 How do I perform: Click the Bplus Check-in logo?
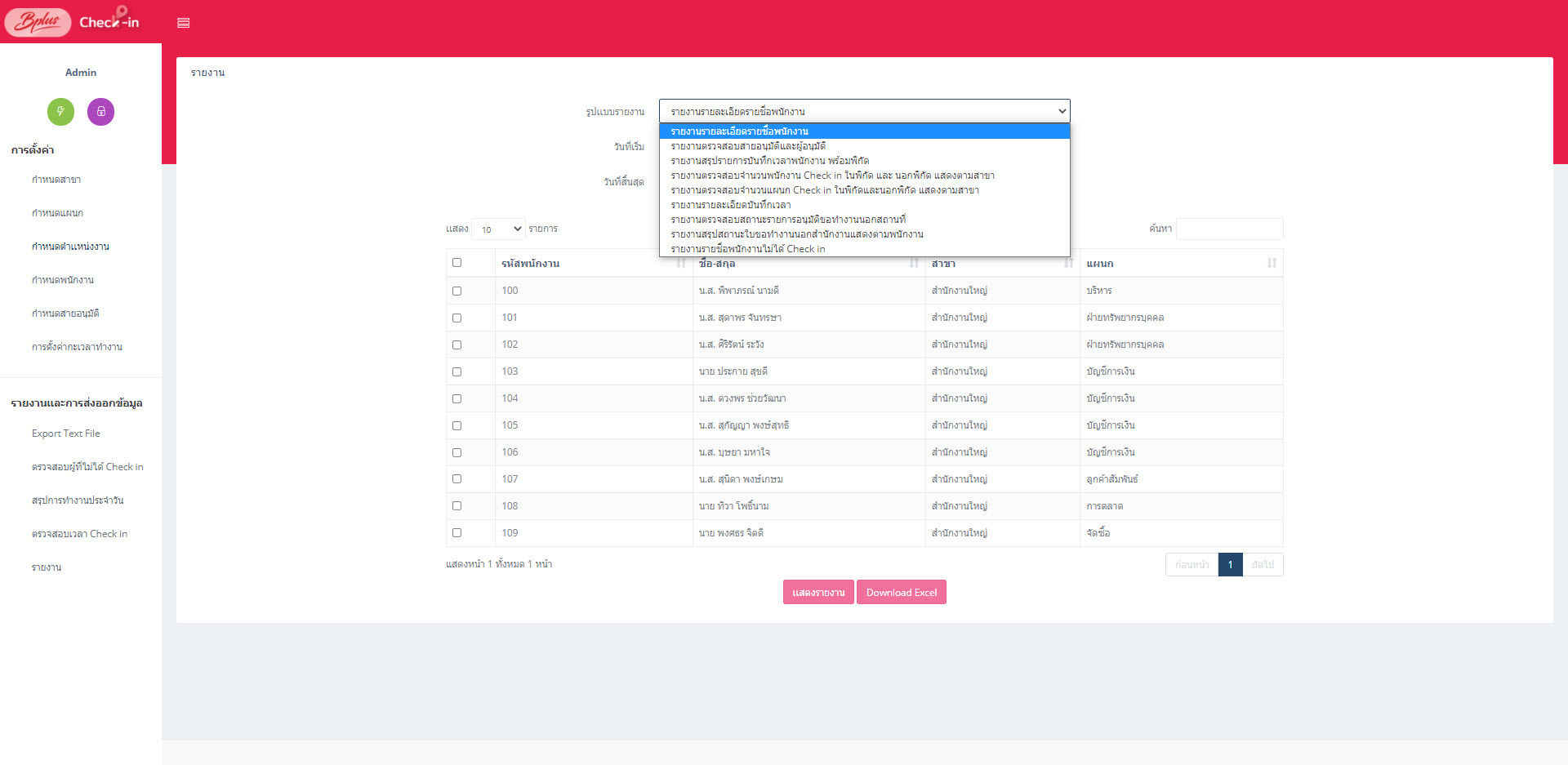coord(72,22)
